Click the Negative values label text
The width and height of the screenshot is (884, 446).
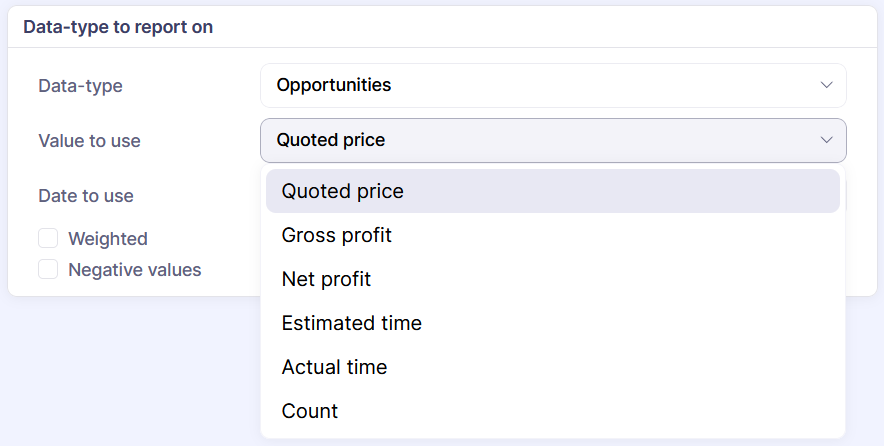[135, 270]
